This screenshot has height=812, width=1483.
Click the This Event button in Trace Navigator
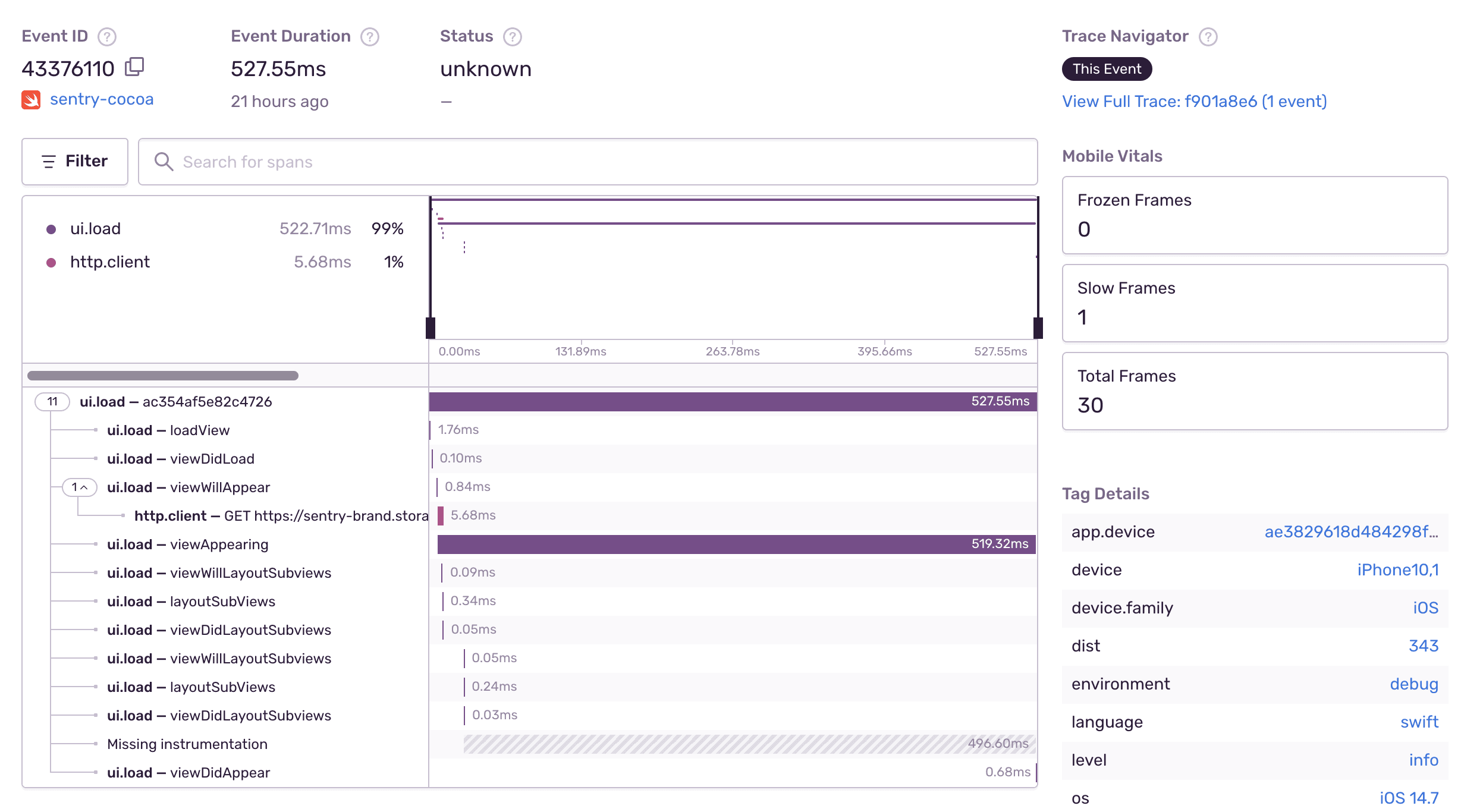coord(1106,68)
